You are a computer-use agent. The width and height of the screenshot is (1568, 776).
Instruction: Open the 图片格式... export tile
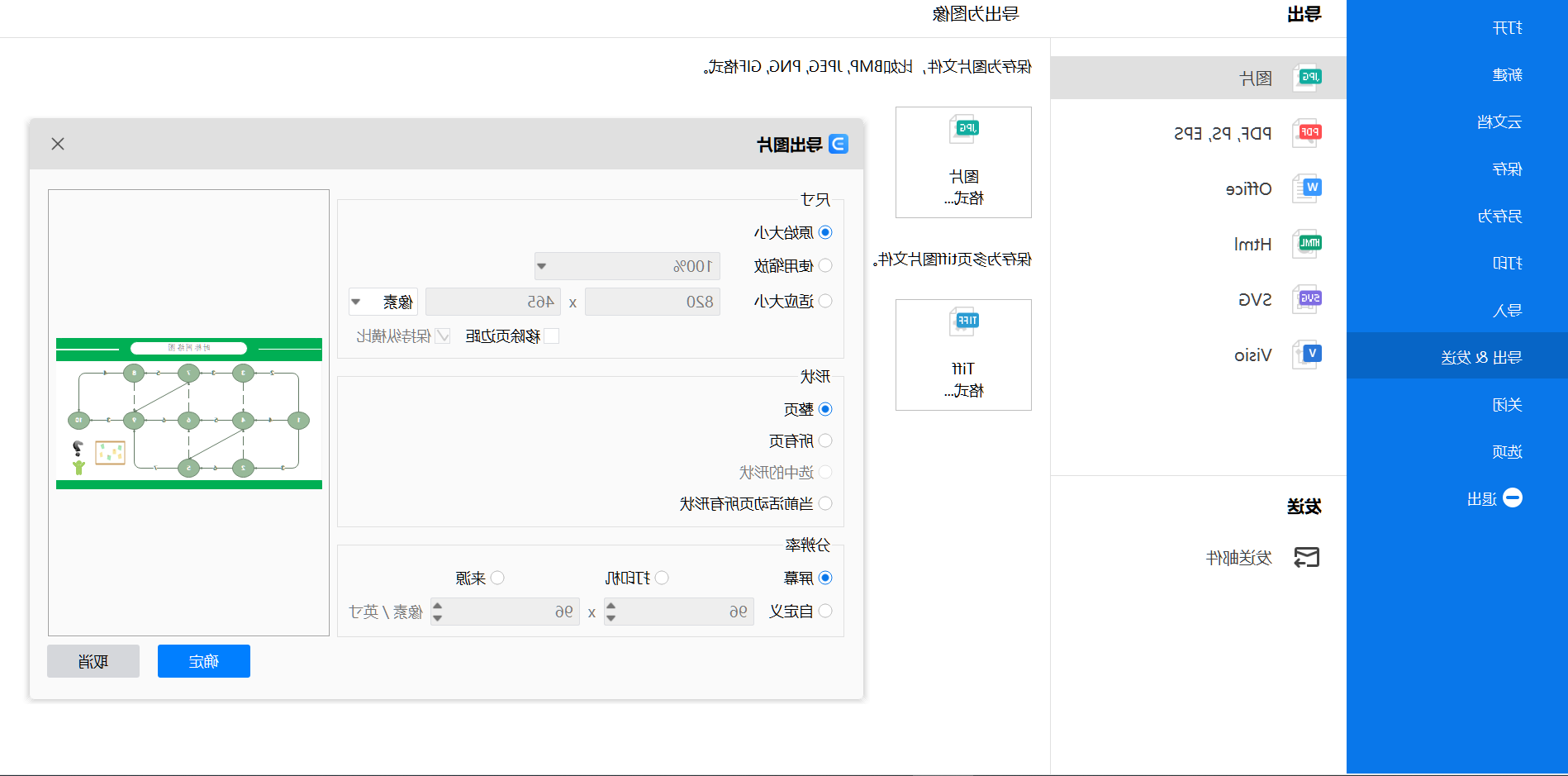964,163
